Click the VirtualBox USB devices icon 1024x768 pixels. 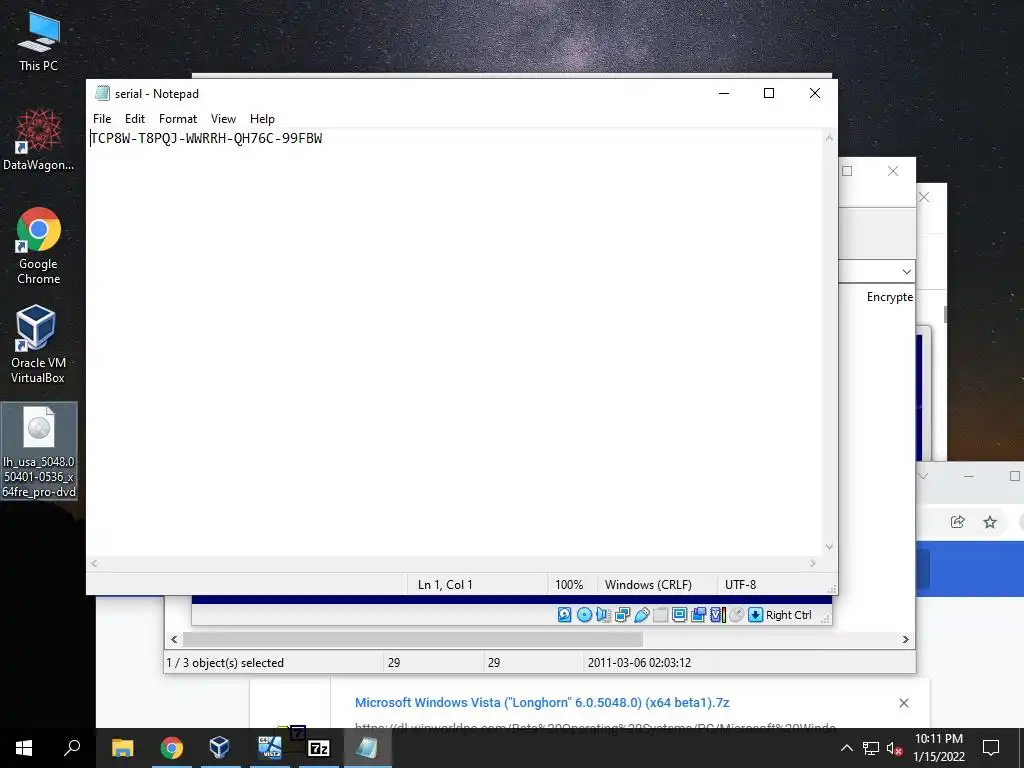click(641, 615)
